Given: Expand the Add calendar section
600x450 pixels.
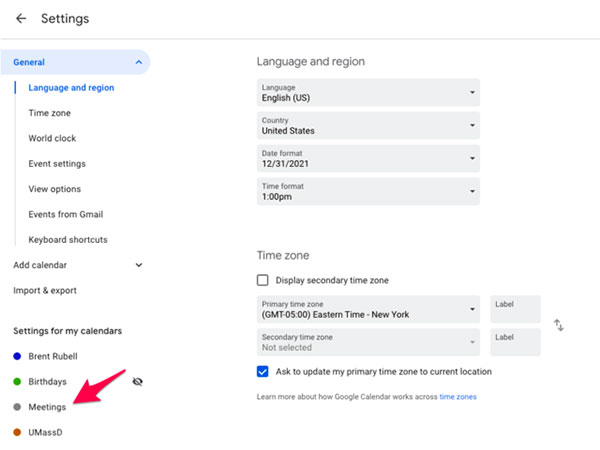Looking at the screenshot, I should click(x=138, y=265).
